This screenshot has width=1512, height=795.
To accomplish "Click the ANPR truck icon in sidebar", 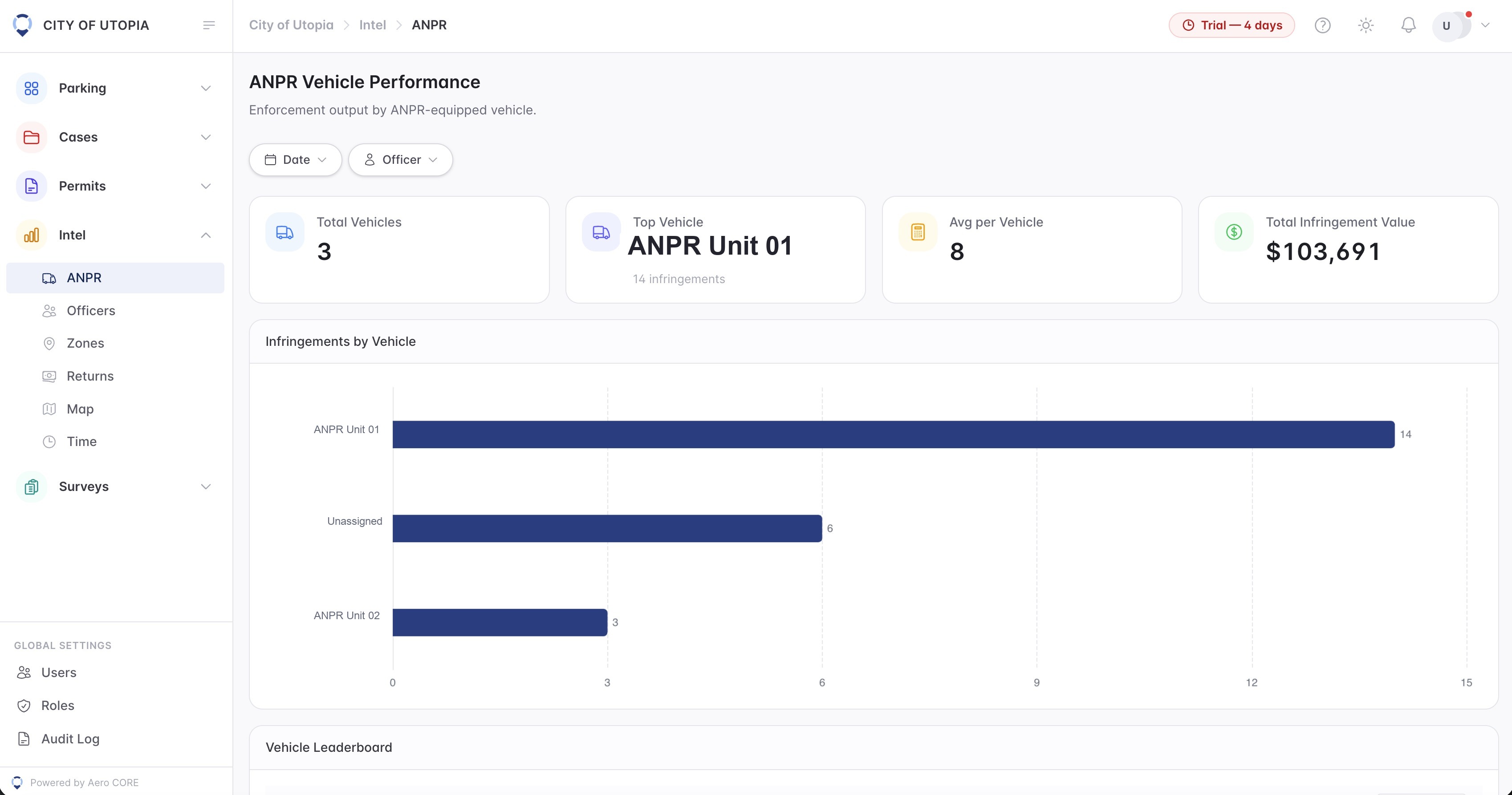I will point(49,278).
